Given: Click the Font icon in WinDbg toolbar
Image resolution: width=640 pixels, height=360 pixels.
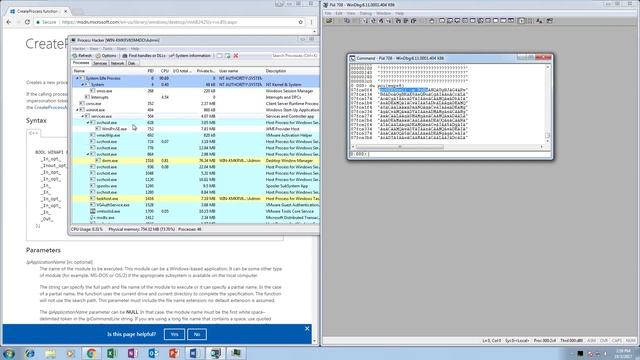Looking at the screenshot, I should 539,21.
